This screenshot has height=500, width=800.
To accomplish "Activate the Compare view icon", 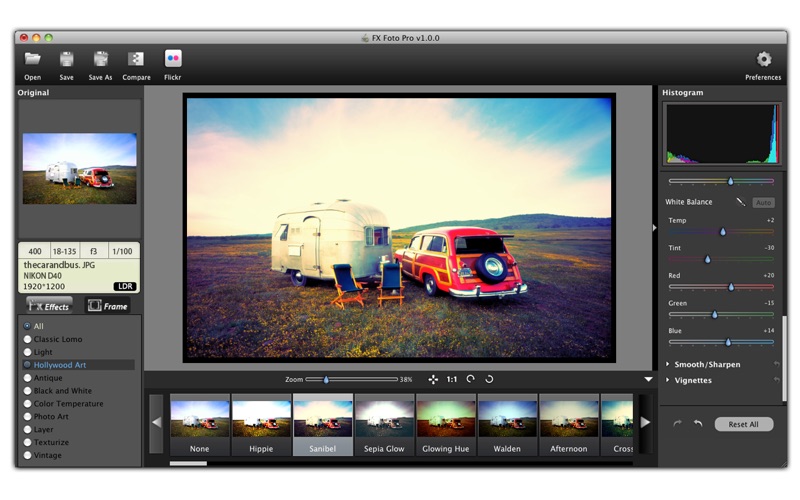I will coord(136,59).
